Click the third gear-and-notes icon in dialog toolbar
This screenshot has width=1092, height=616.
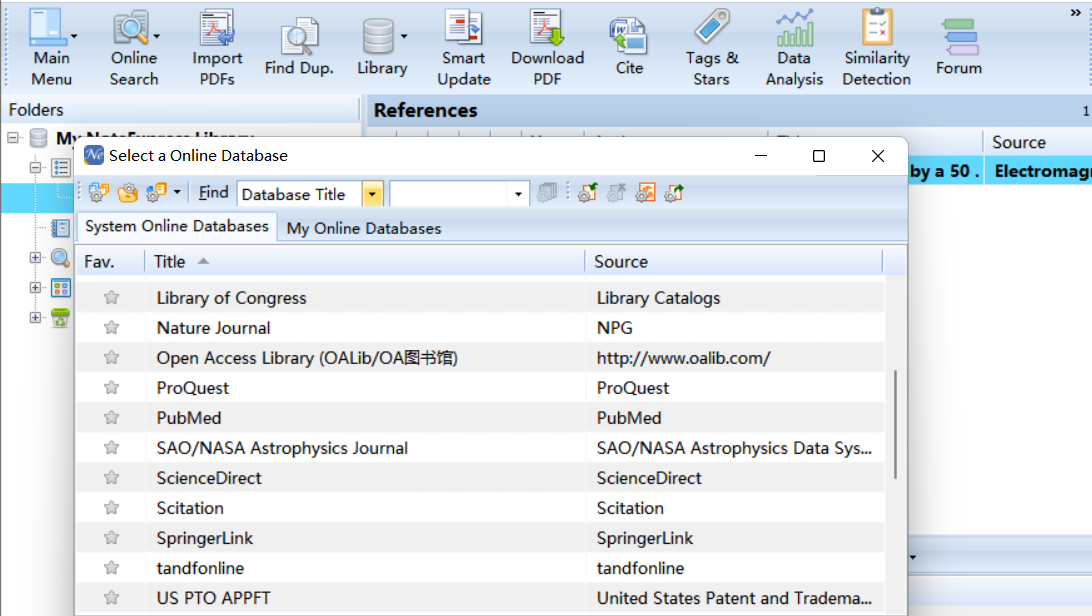(156, 193)
